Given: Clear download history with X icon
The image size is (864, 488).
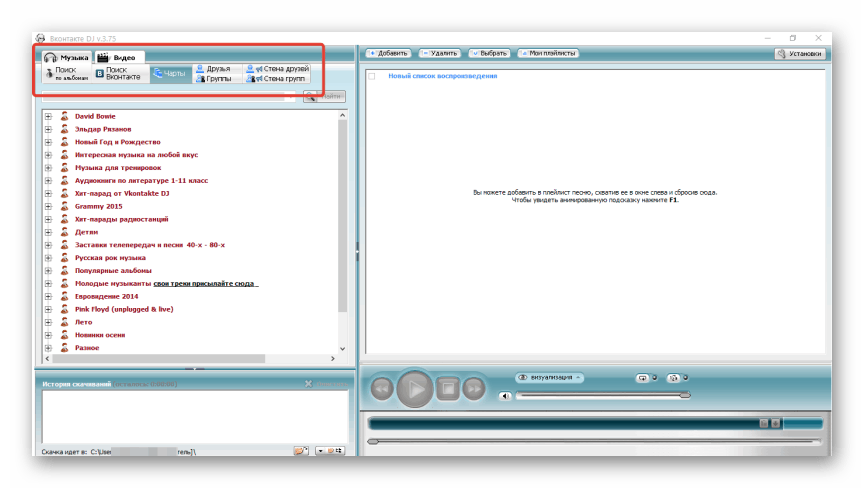Looking at the screenshot, I should click(x=309, y=384).
